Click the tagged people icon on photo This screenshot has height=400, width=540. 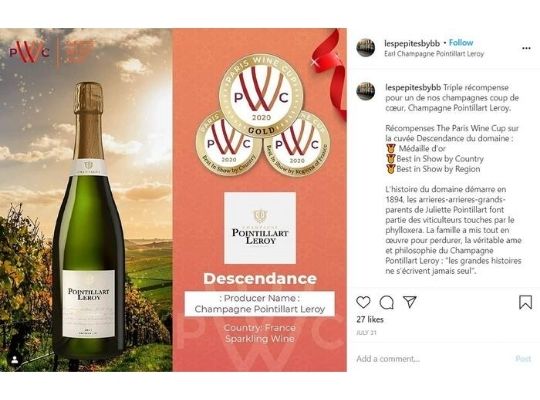click(15, 360)
